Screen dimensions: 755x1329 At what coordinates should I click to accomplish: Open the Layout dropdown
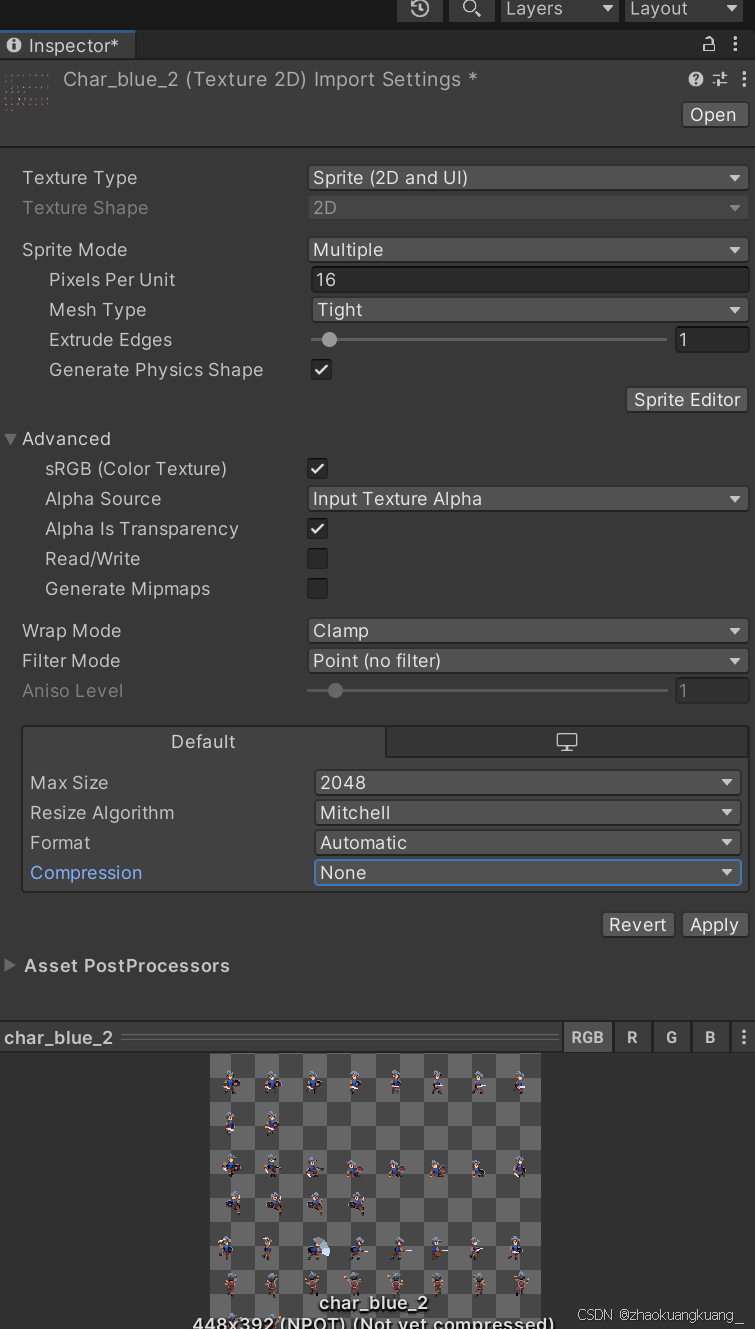pos(685,9)
